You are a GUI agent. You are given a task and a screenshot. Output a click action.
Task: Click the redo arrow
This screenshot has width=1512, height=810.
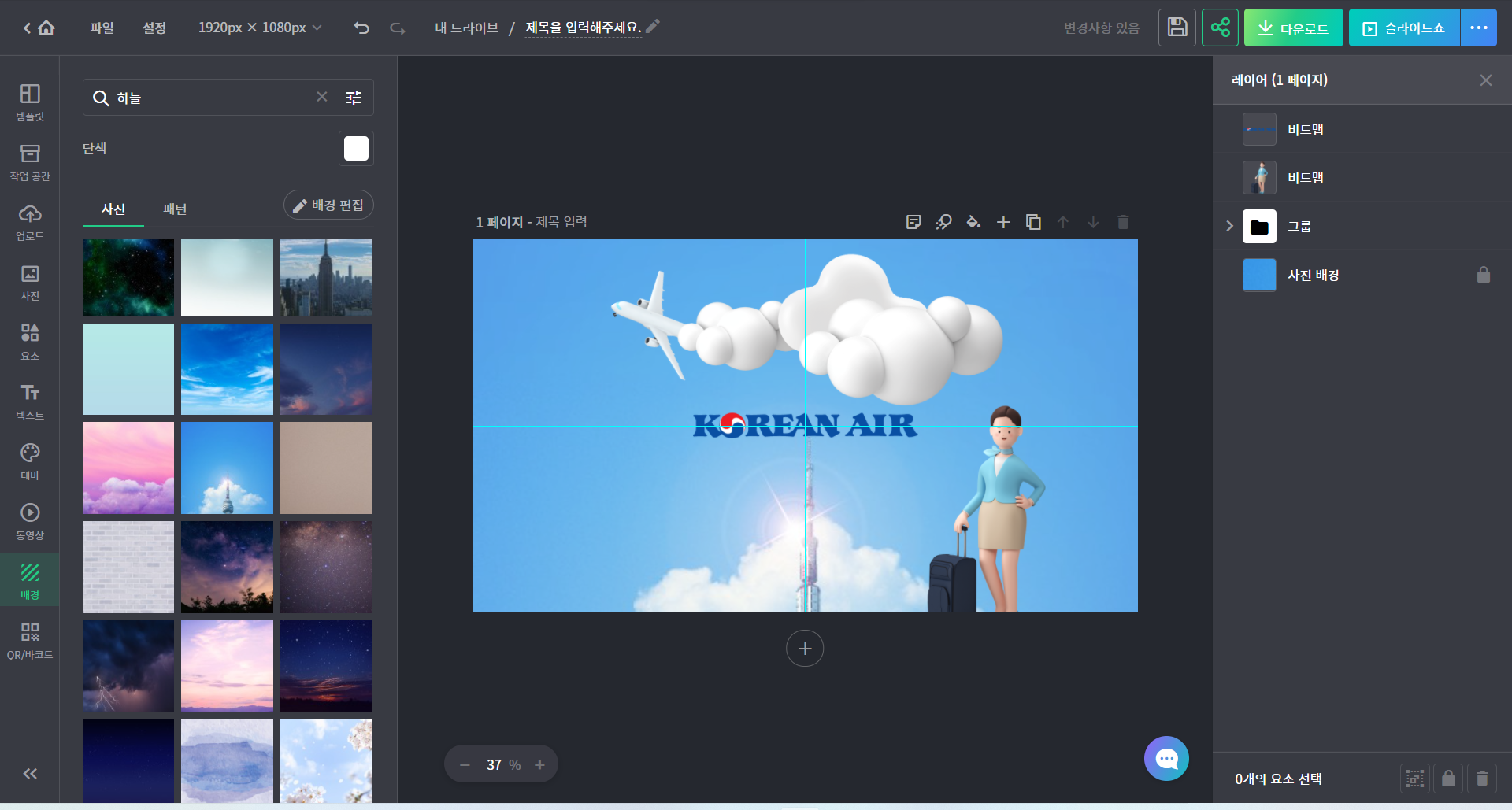pyautogui.click(x=398, y=28)
